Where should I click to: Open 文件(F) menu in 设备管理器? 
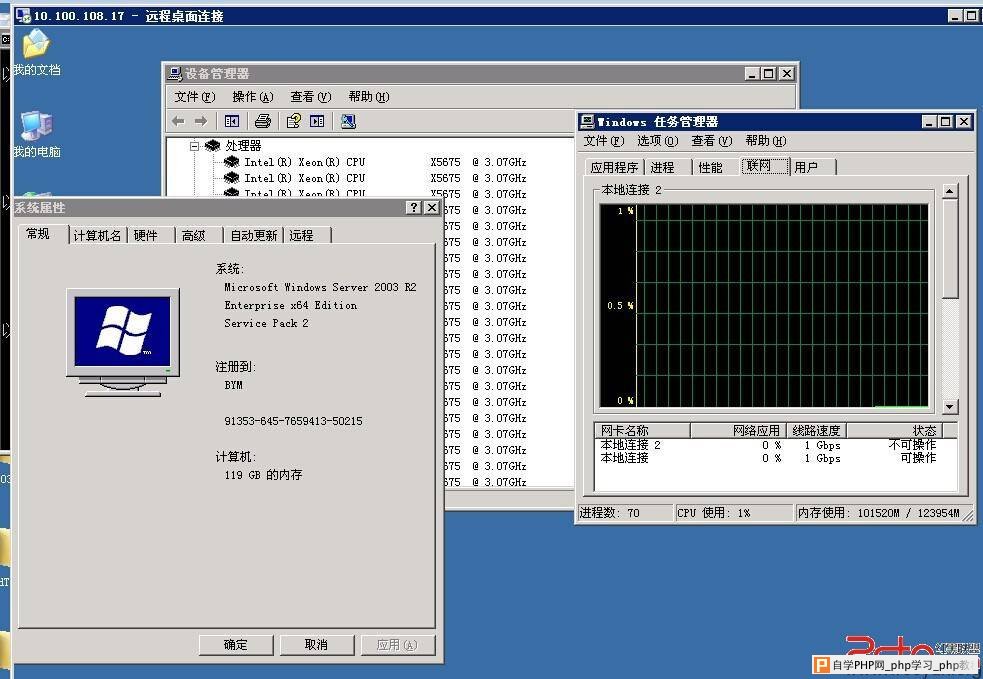(x=194, y=97)
